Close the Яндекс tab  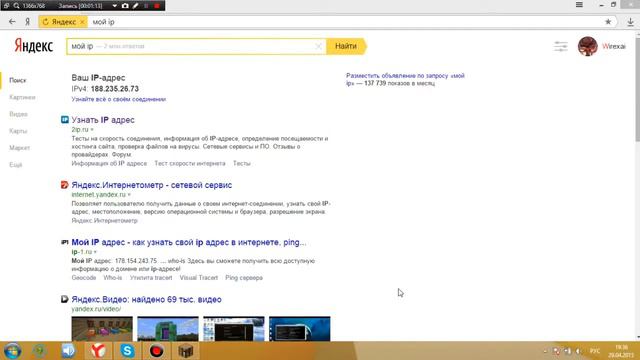pos(82,22)
